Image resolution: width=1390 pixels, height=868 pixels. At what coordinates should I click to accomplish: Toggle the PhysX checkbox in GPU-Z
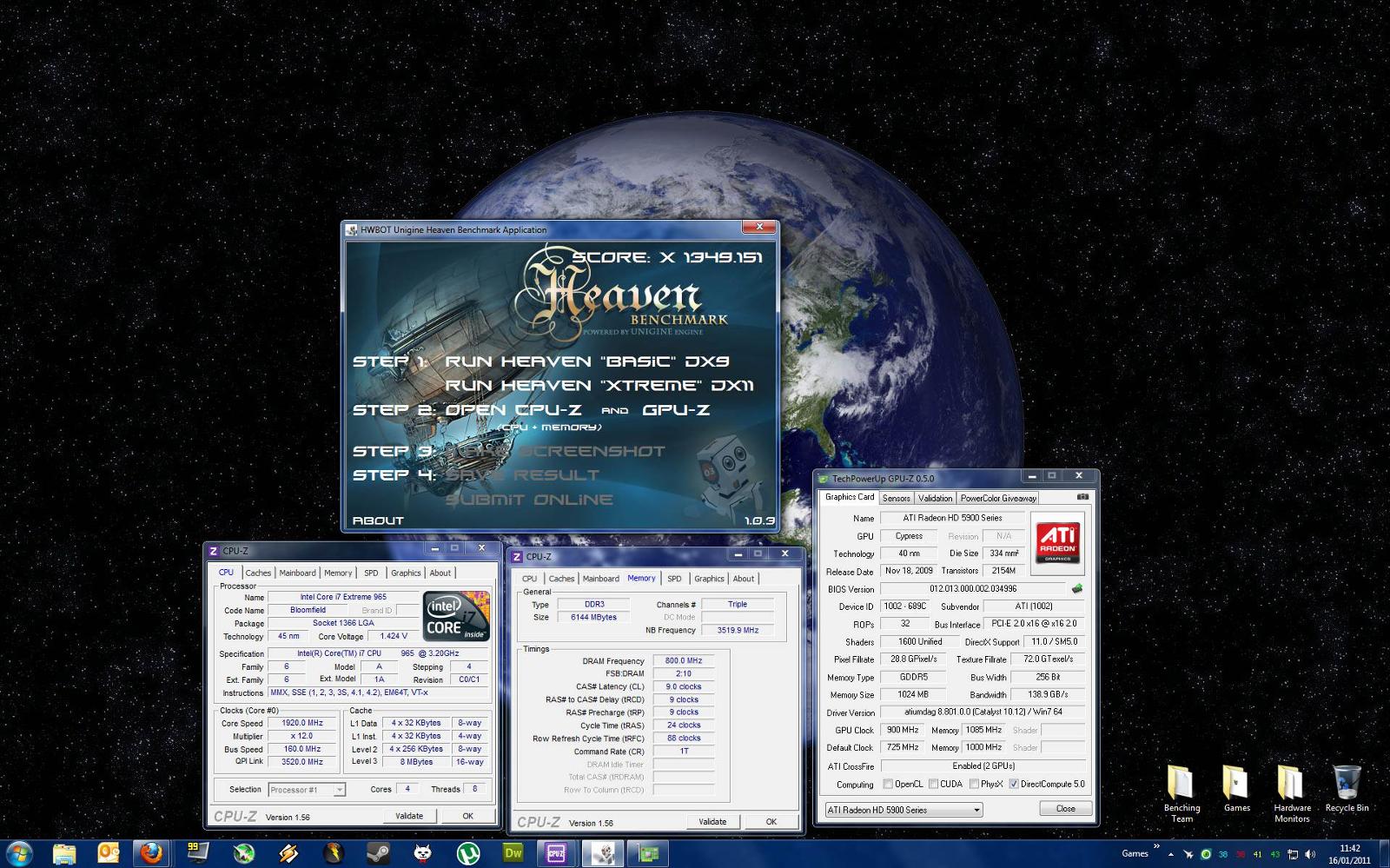(974, 784)
